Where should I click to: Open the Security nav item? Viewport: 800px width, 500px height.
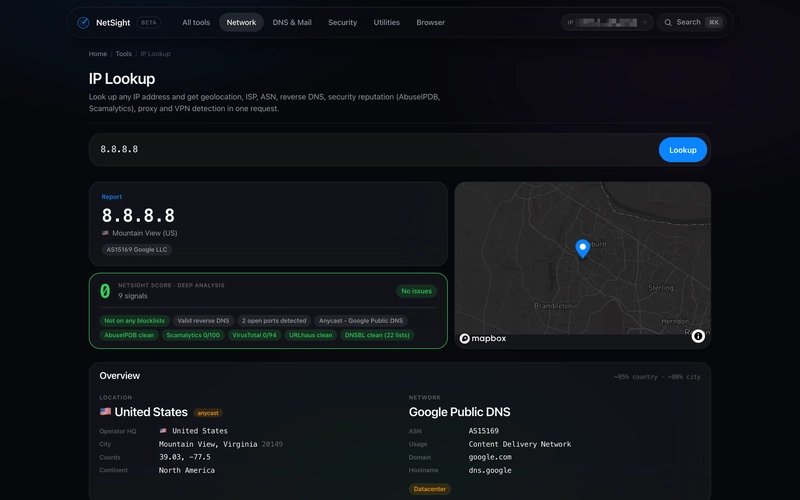[342, 22]
